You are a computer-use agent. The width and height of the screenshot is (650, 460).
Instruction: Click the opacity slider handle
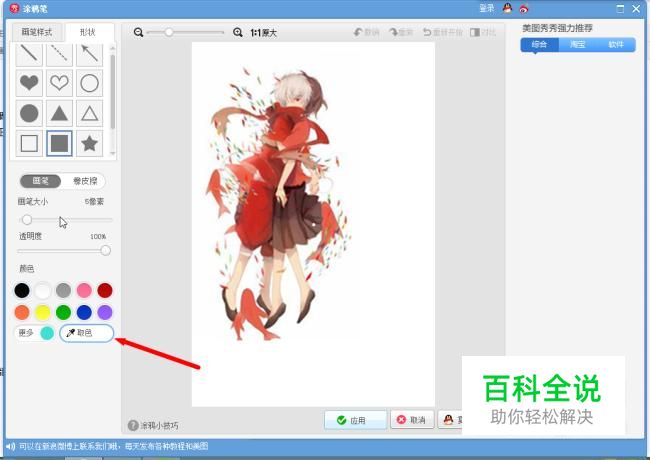106,250
